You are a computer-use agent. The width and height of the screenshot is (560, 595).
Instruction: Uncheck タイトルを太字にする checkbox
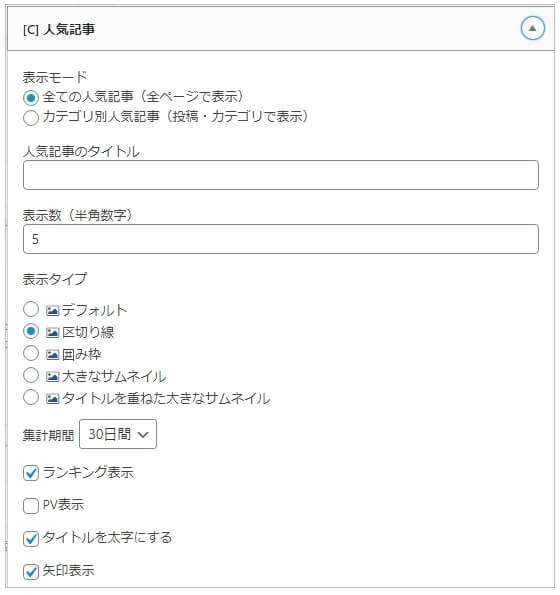[x=31, y=538]
